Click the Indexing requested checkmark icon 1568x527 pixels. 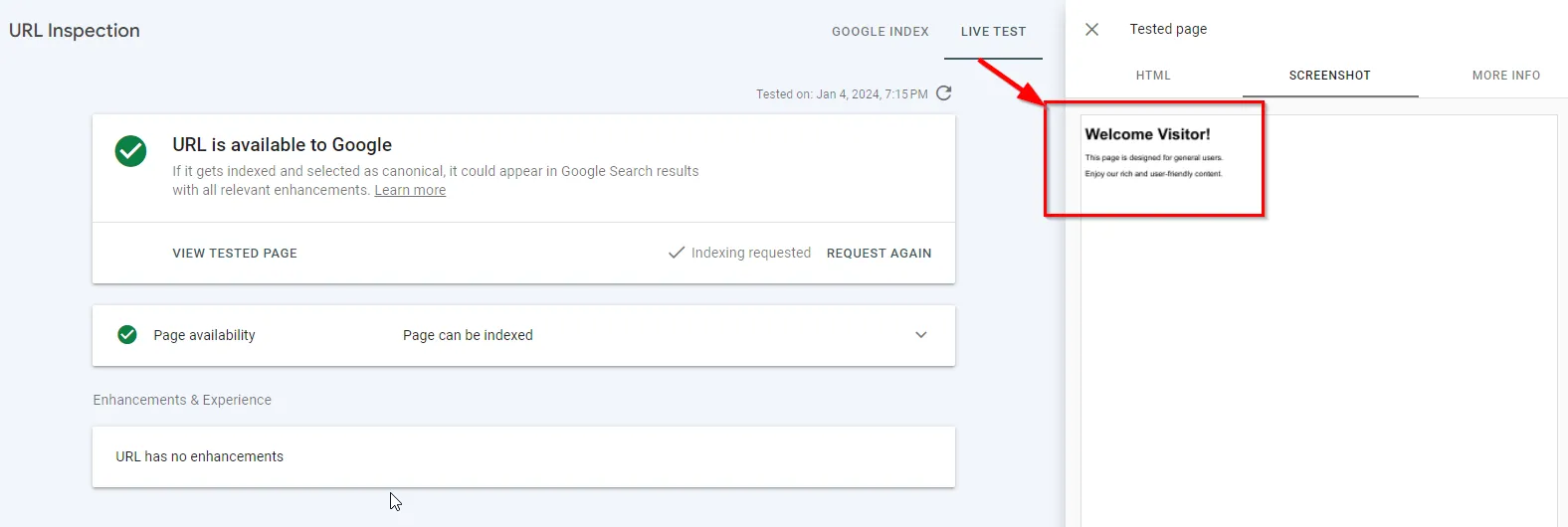(677, 253)
